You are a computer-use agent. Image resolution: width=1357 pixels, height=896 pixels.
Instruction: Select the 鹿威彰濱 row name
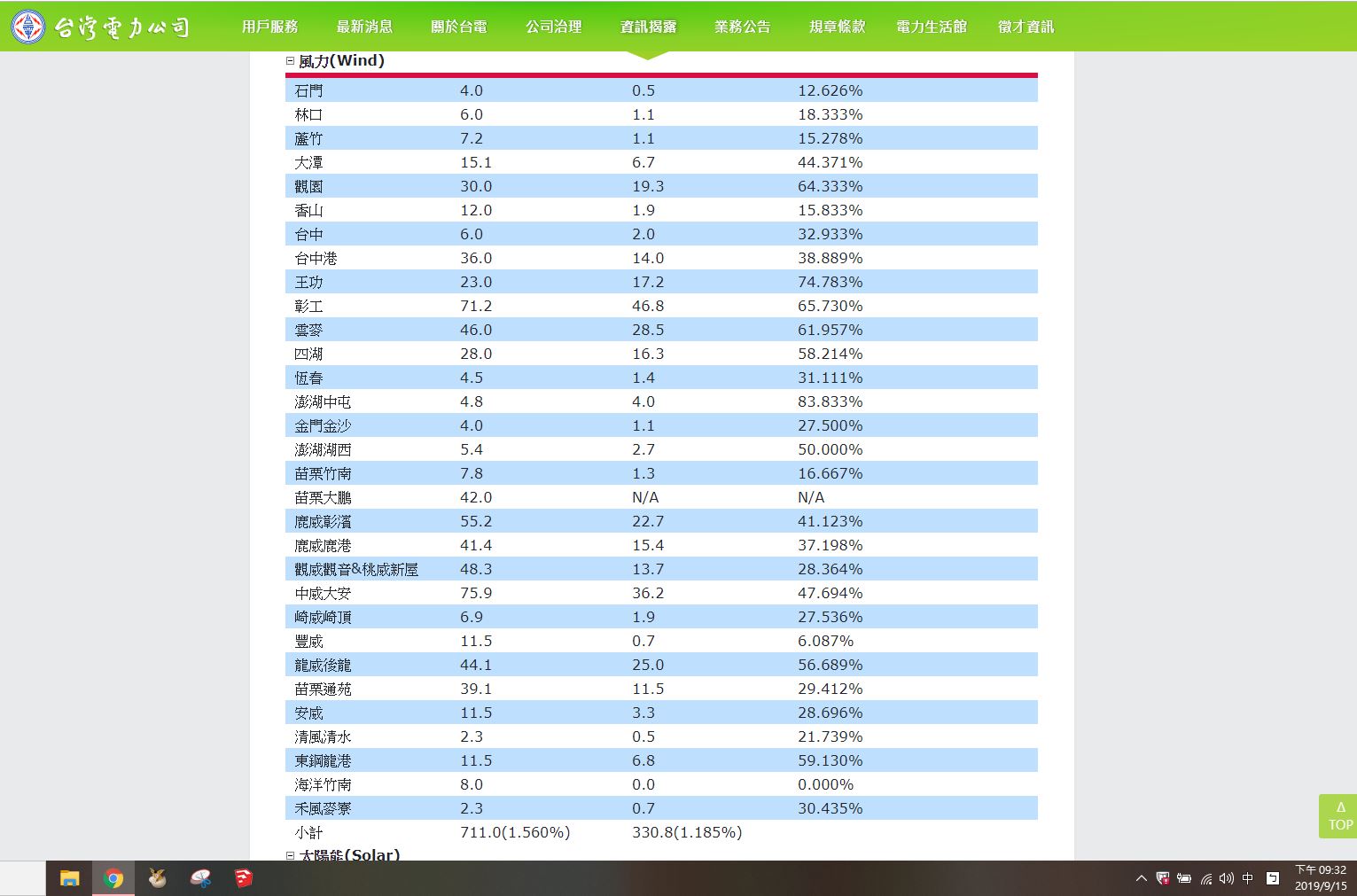323,521
